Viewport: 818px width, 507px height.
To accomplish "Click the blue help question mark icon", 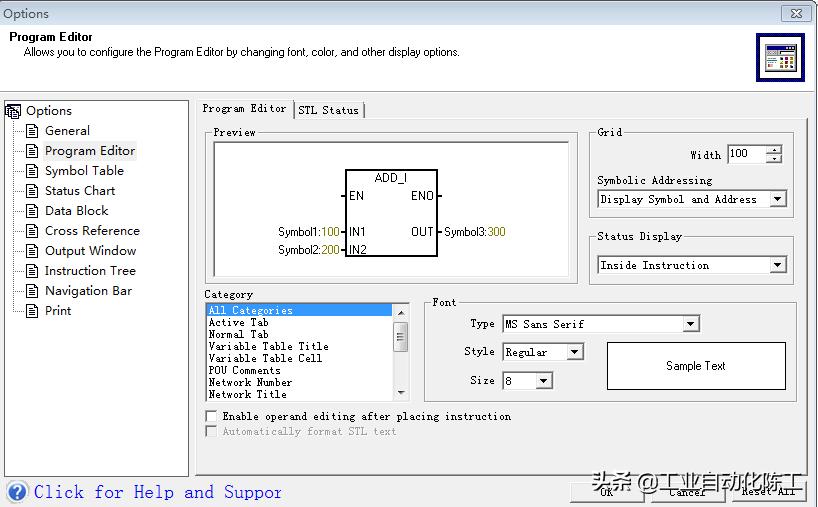I will click(17, 492).
